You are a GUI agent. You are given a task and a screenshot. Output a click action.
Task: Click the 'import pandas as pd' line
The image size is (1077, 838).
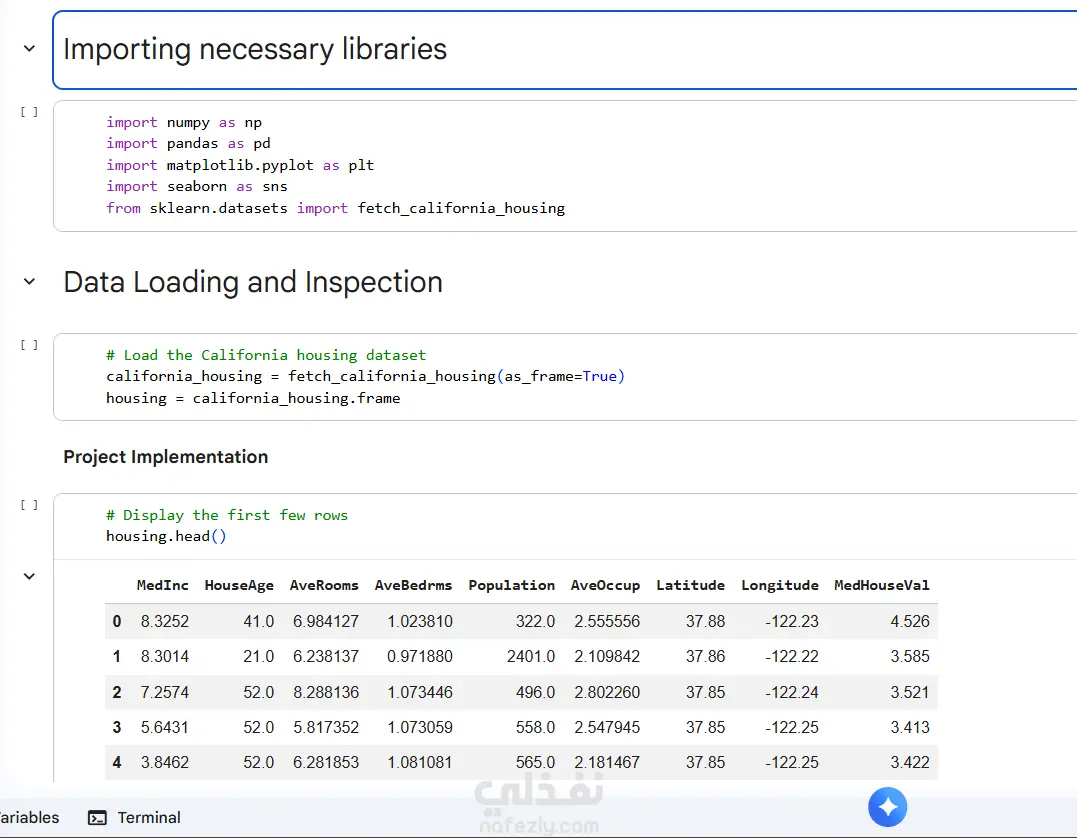click(188, 144)
